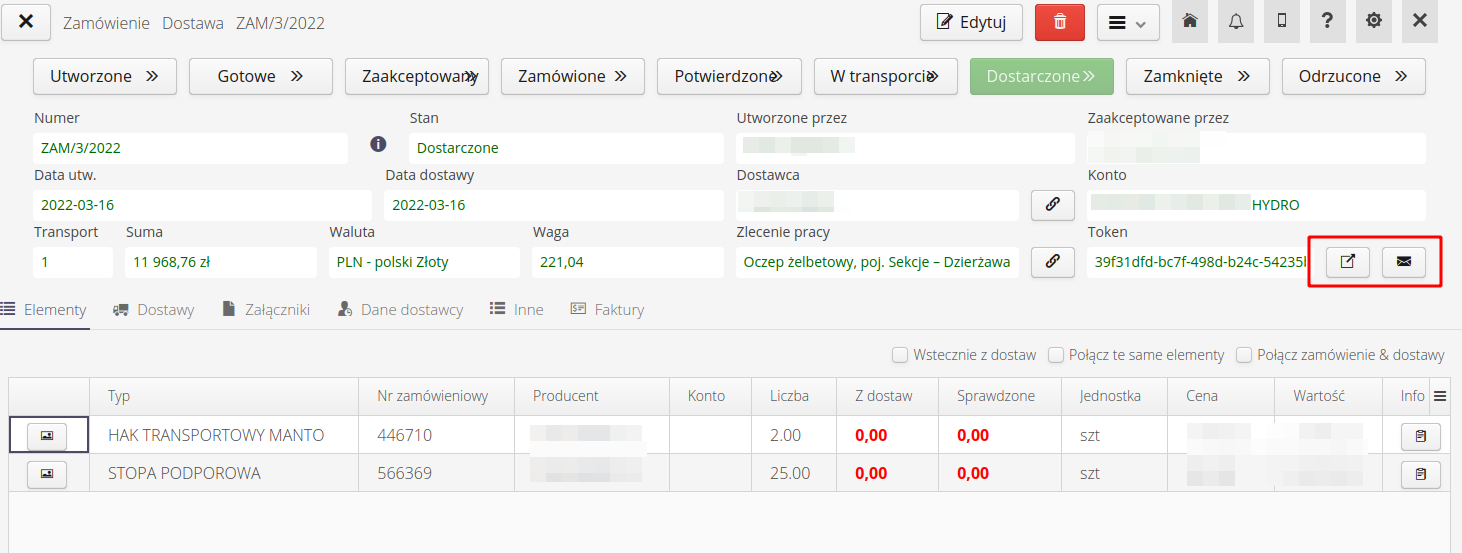Click quantity 25.00 cell

(x=794, y=473)
